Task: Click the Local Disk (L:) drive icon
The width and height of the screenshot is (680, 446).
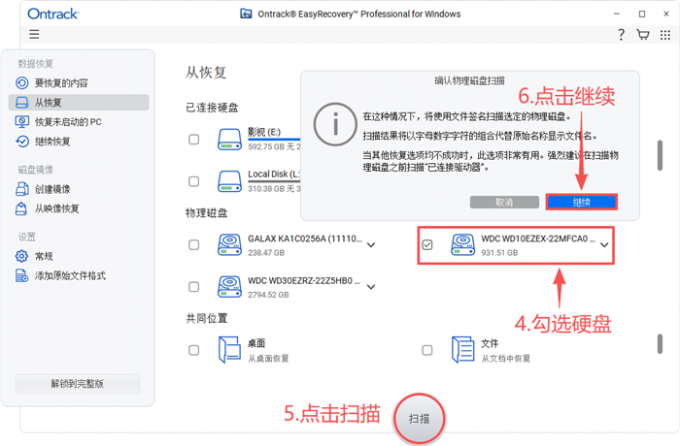Action: pyautogui.click(x=229, y=181)
